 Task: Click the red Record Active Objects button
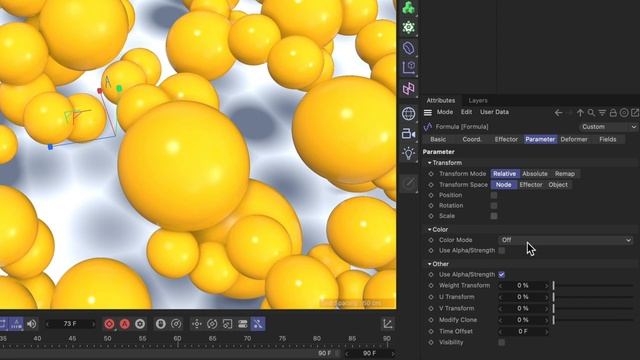[109, 324]
